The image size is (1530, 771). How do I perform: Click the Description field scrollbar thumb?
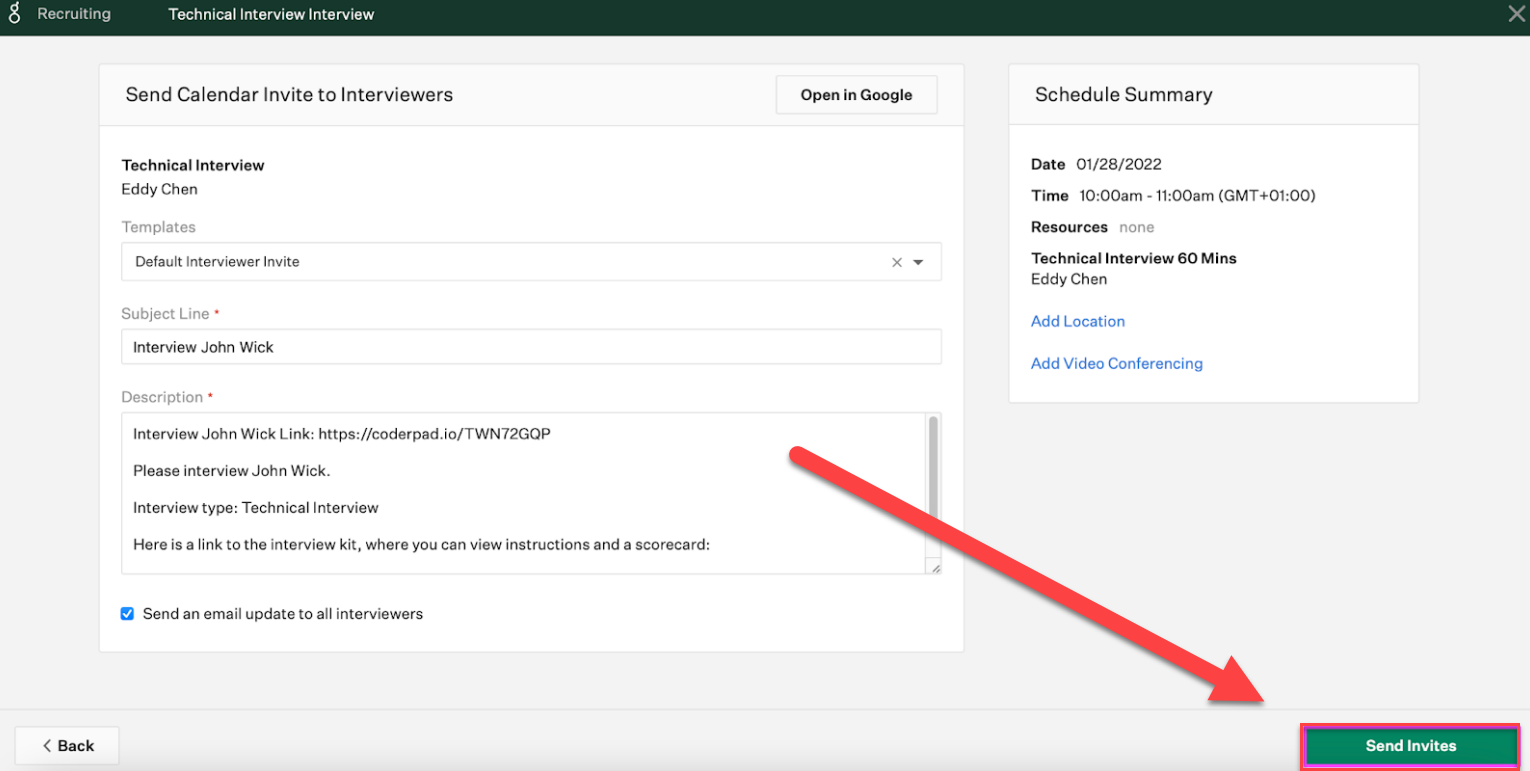click(x=933, y=470)
